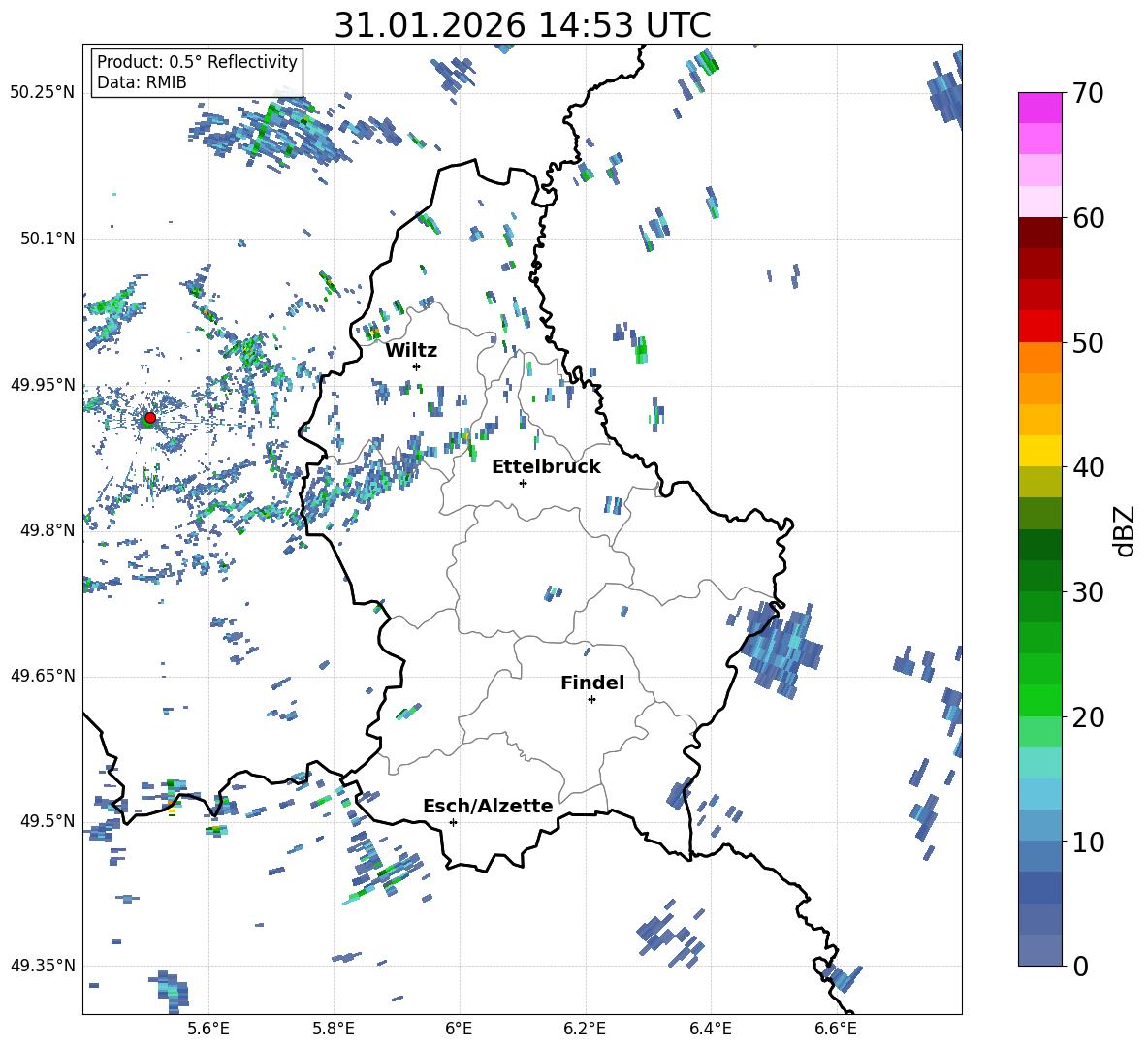Click the 6.2°E longitude tick label

585,1028
